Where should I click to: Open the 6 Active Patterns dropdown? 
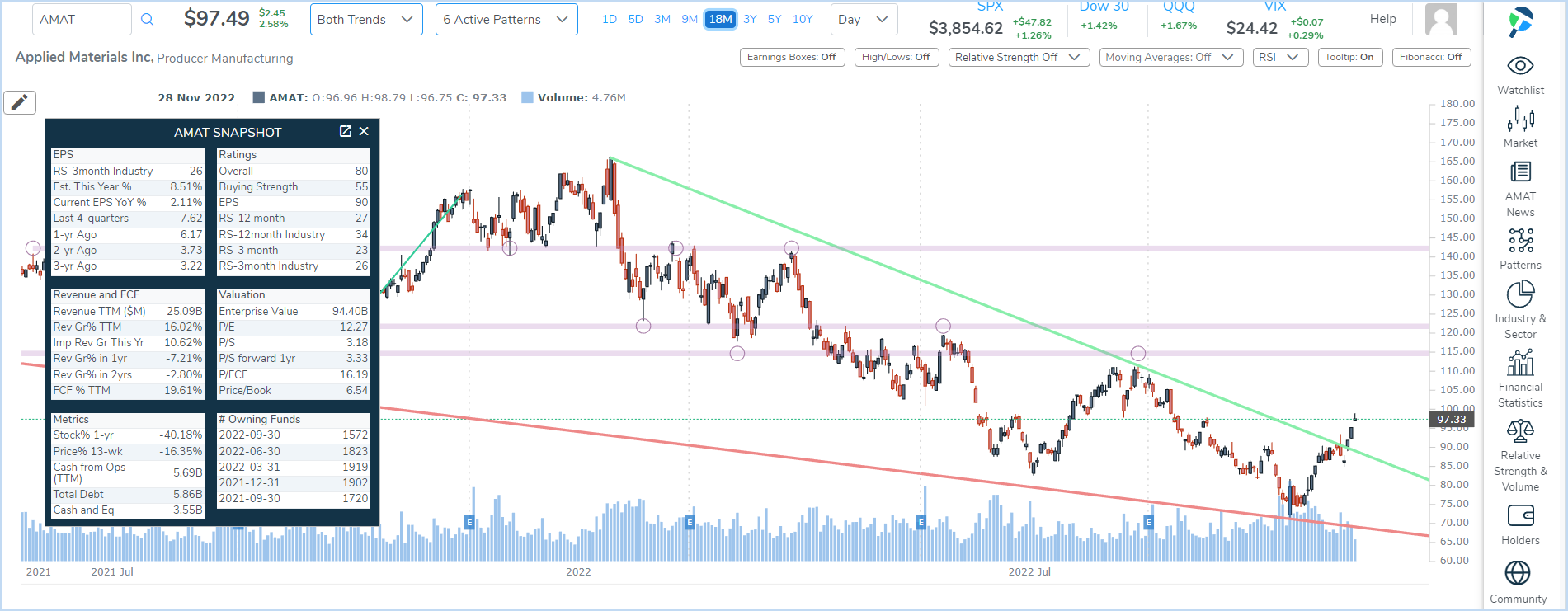[506, 20]
